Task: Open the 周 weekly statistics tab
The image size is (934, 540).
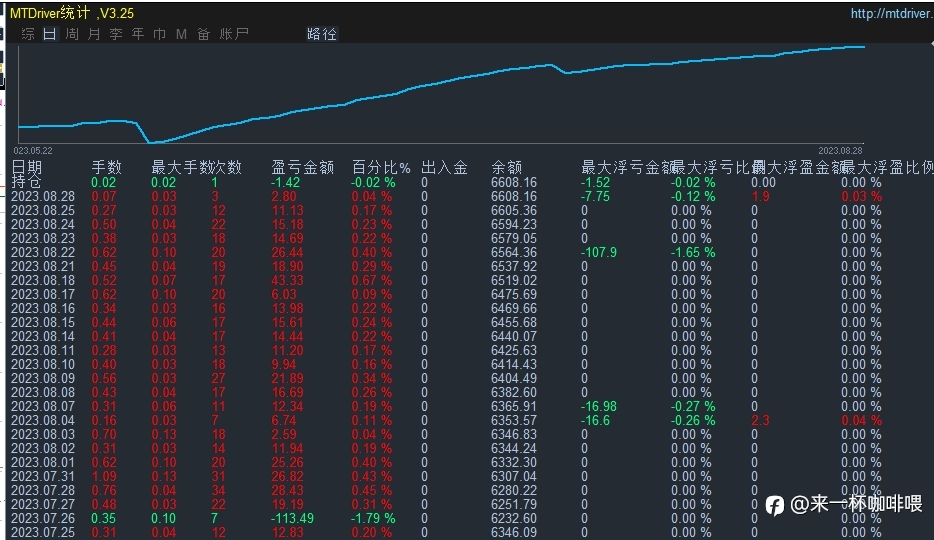Action: 71,34
